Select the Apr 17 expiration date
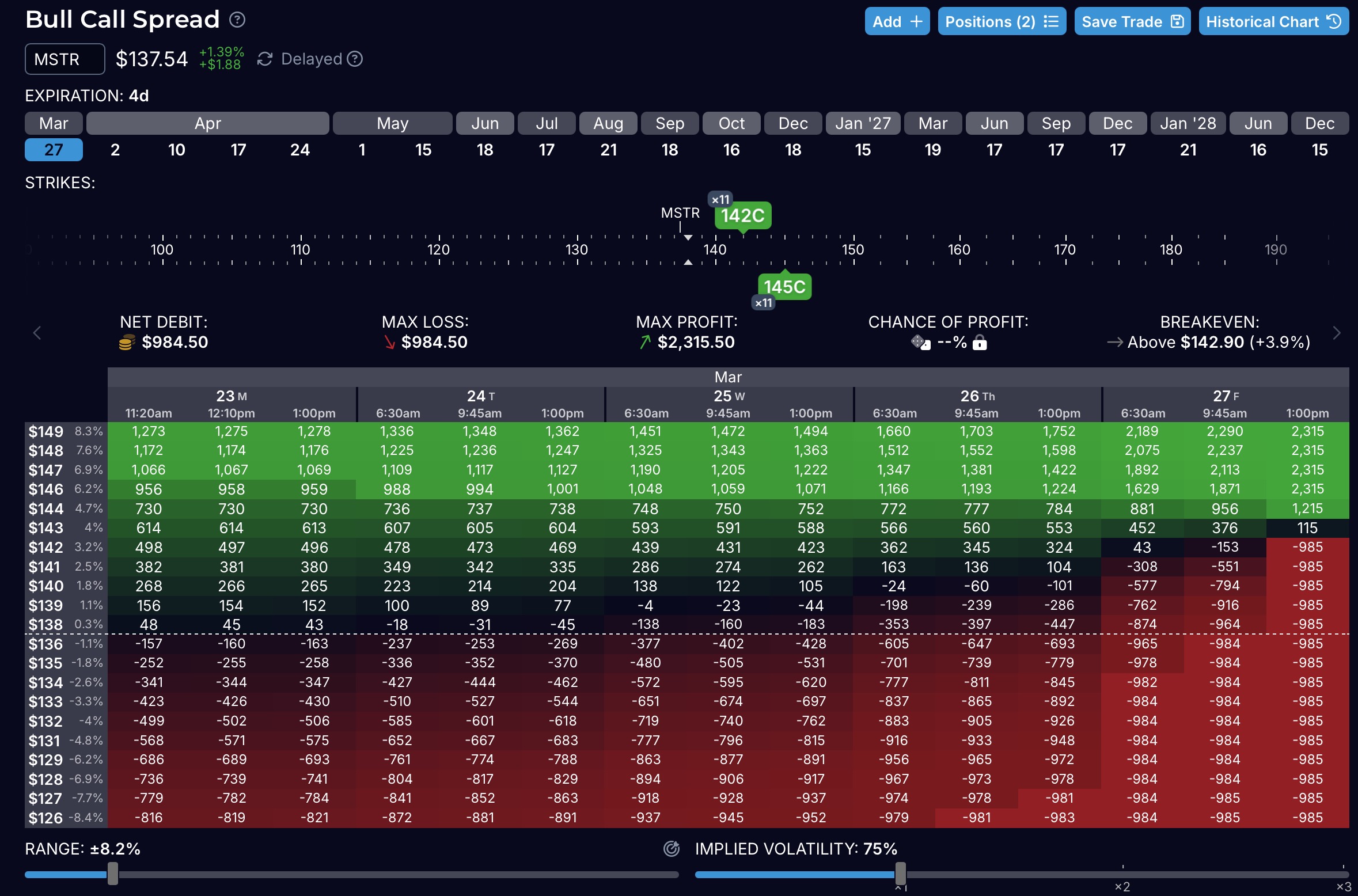This screenshot has height=896, width=1358. pos(238,150)
